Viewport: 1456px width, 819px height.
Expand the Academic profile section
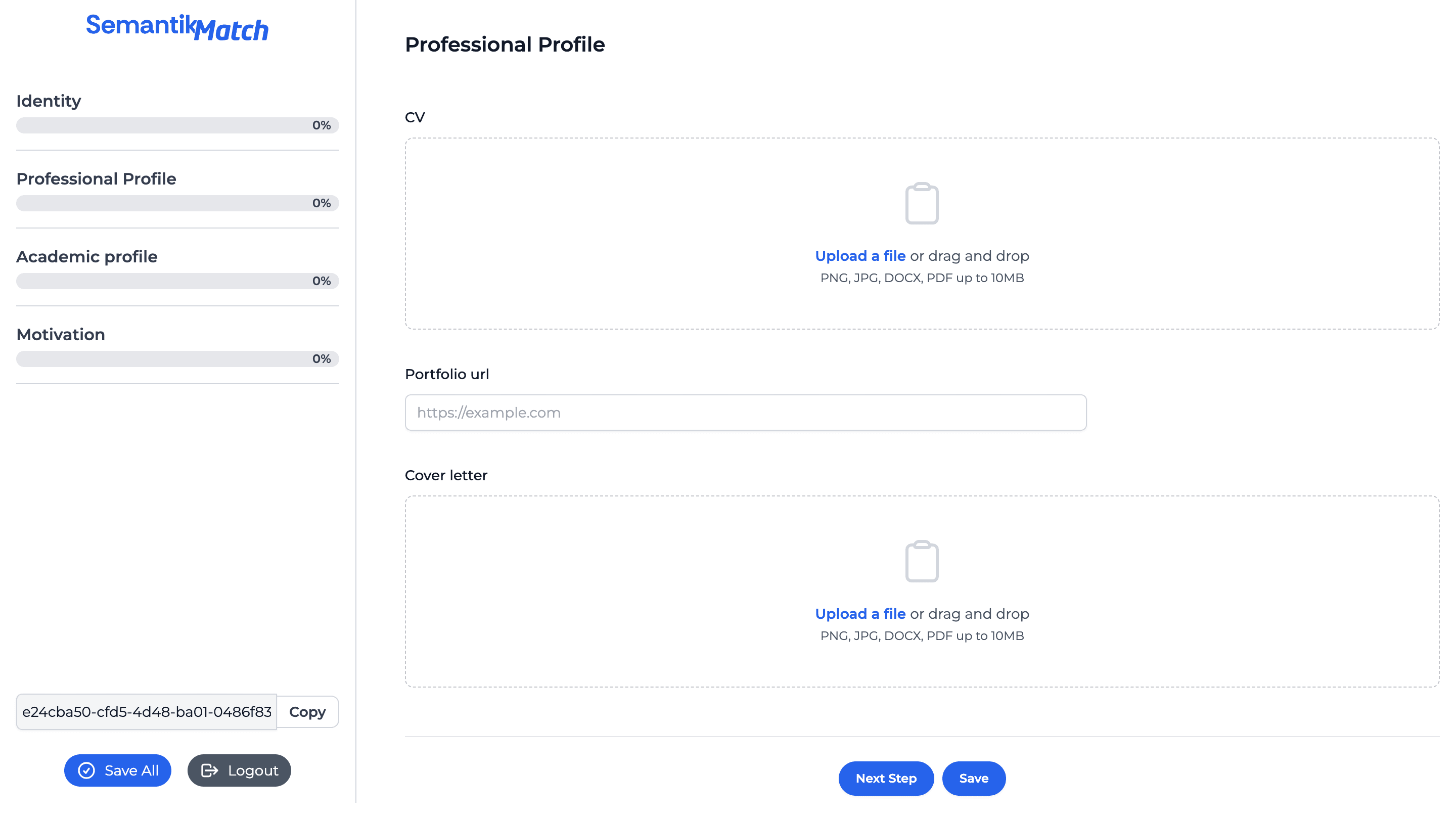pos(86,257)
